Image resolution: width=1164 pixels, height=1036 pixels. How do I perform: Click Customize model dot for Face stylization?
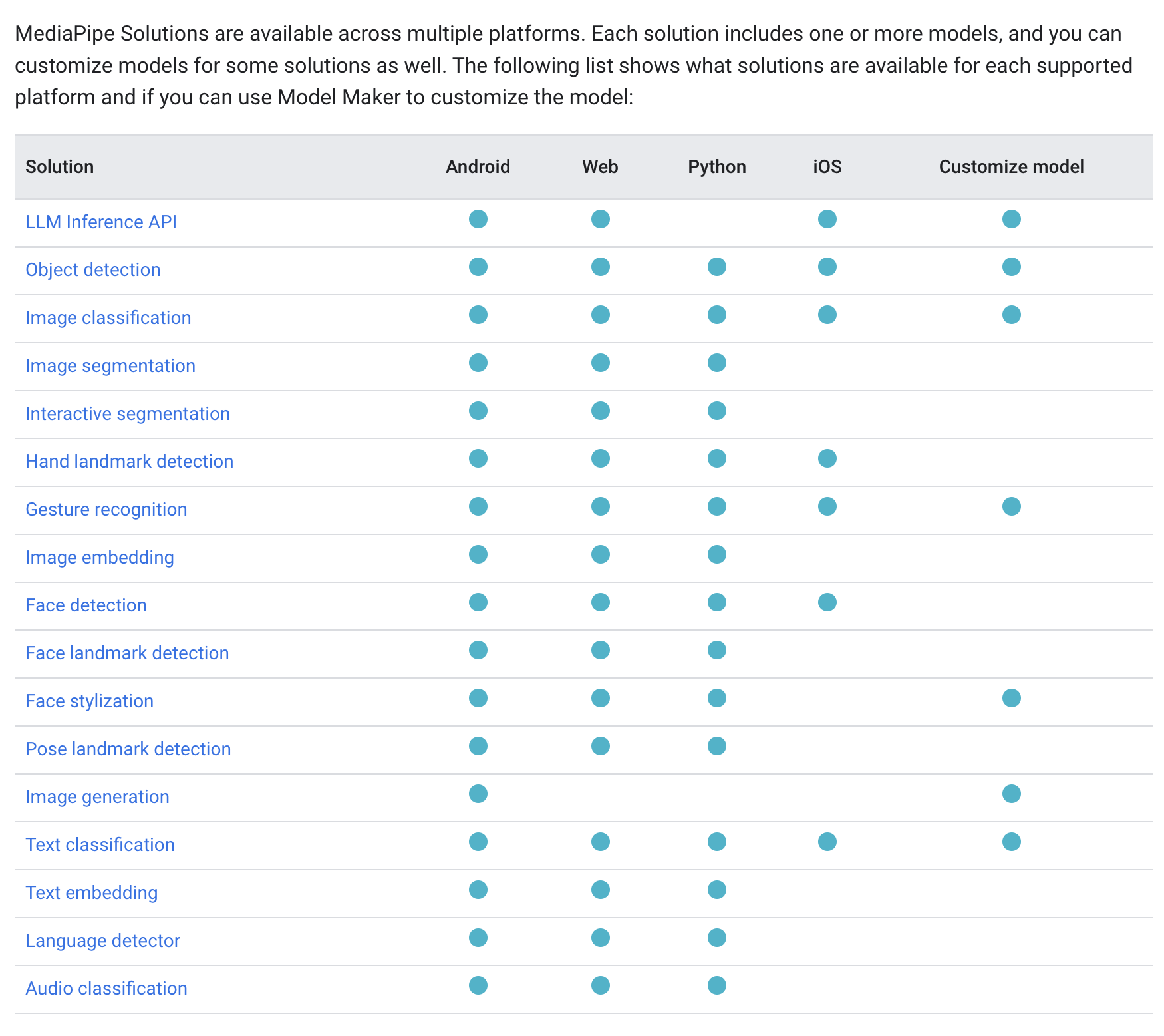coord(1012,698)
